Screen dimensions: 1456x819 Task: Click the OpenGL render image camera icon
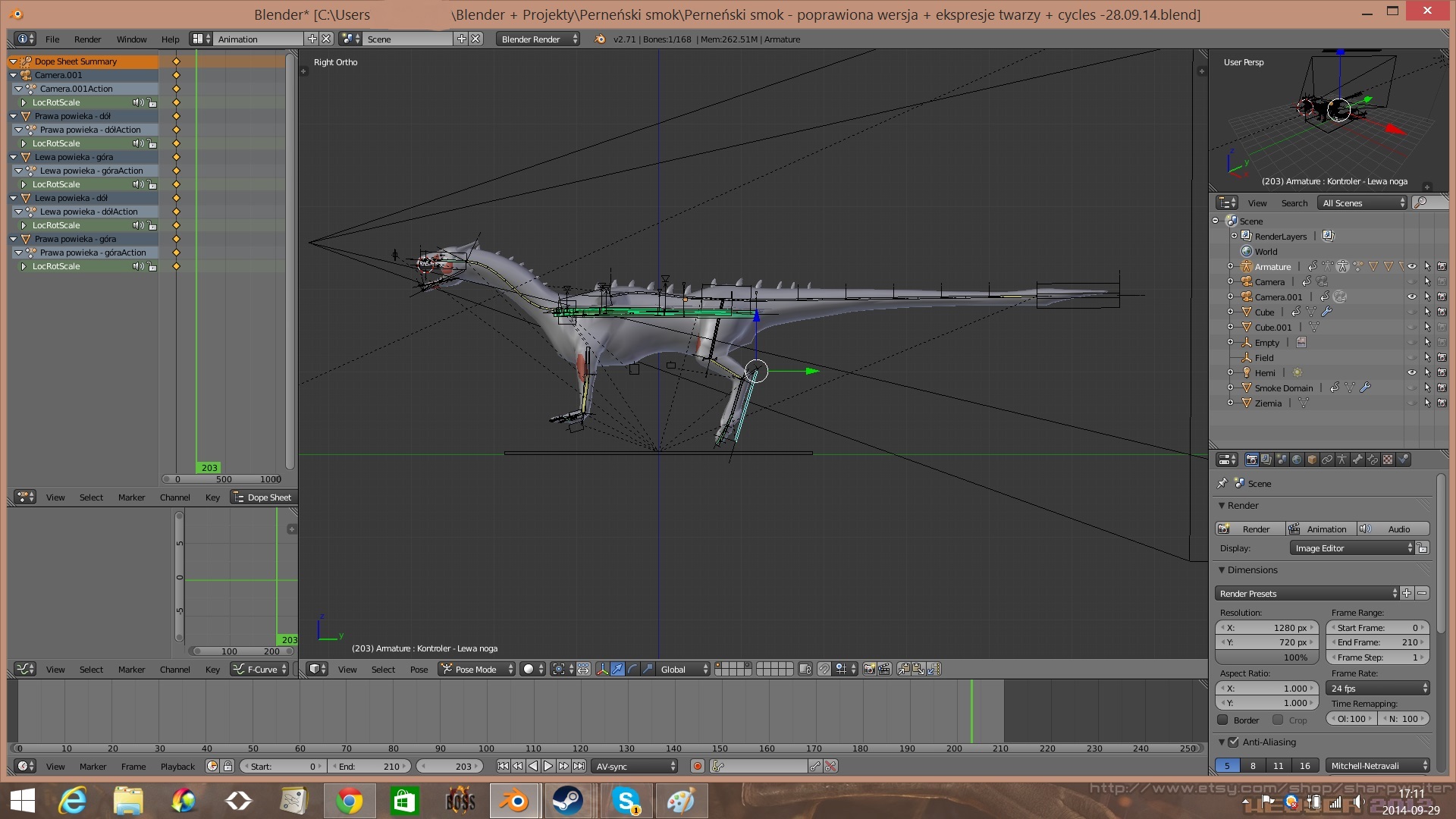click(869, 669)
